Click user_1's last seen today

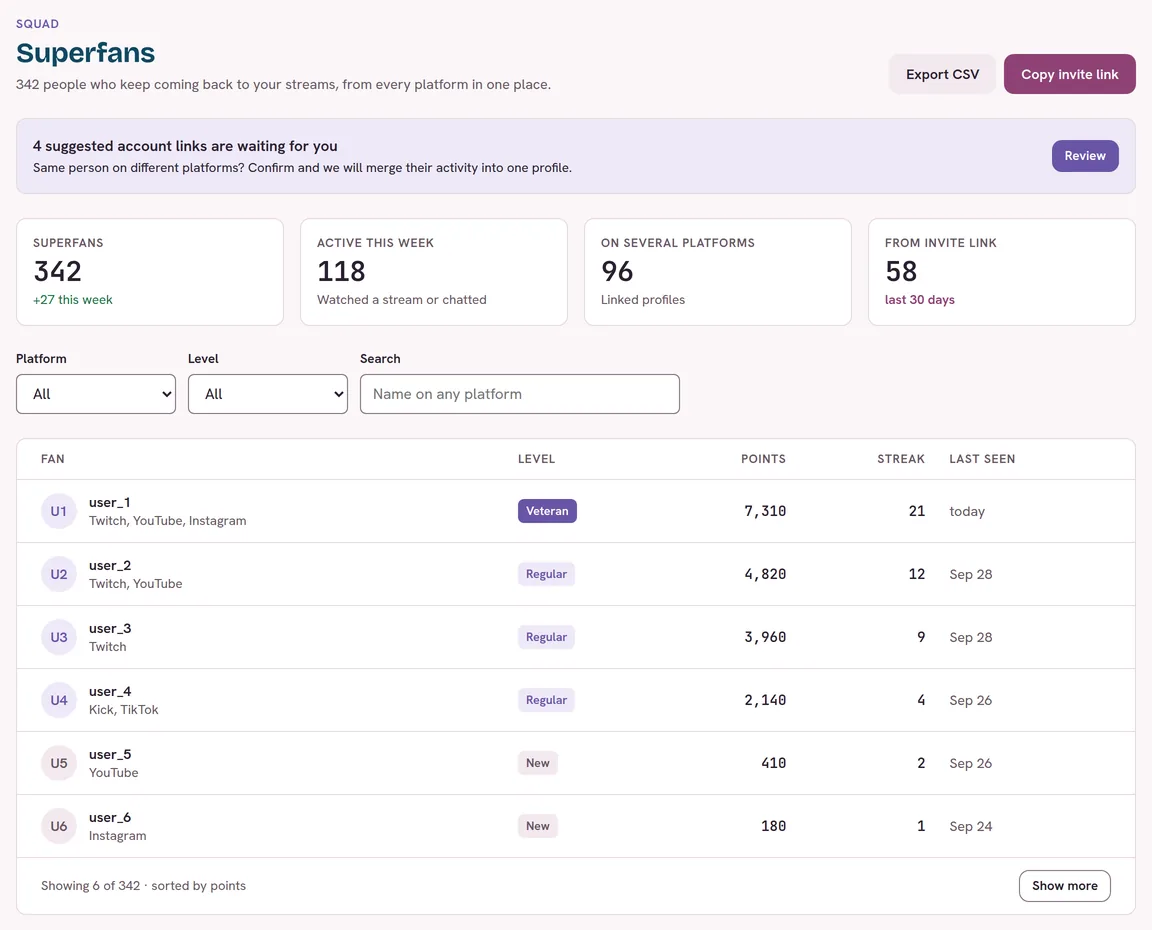pyautogui.click(x=967, y=511)
